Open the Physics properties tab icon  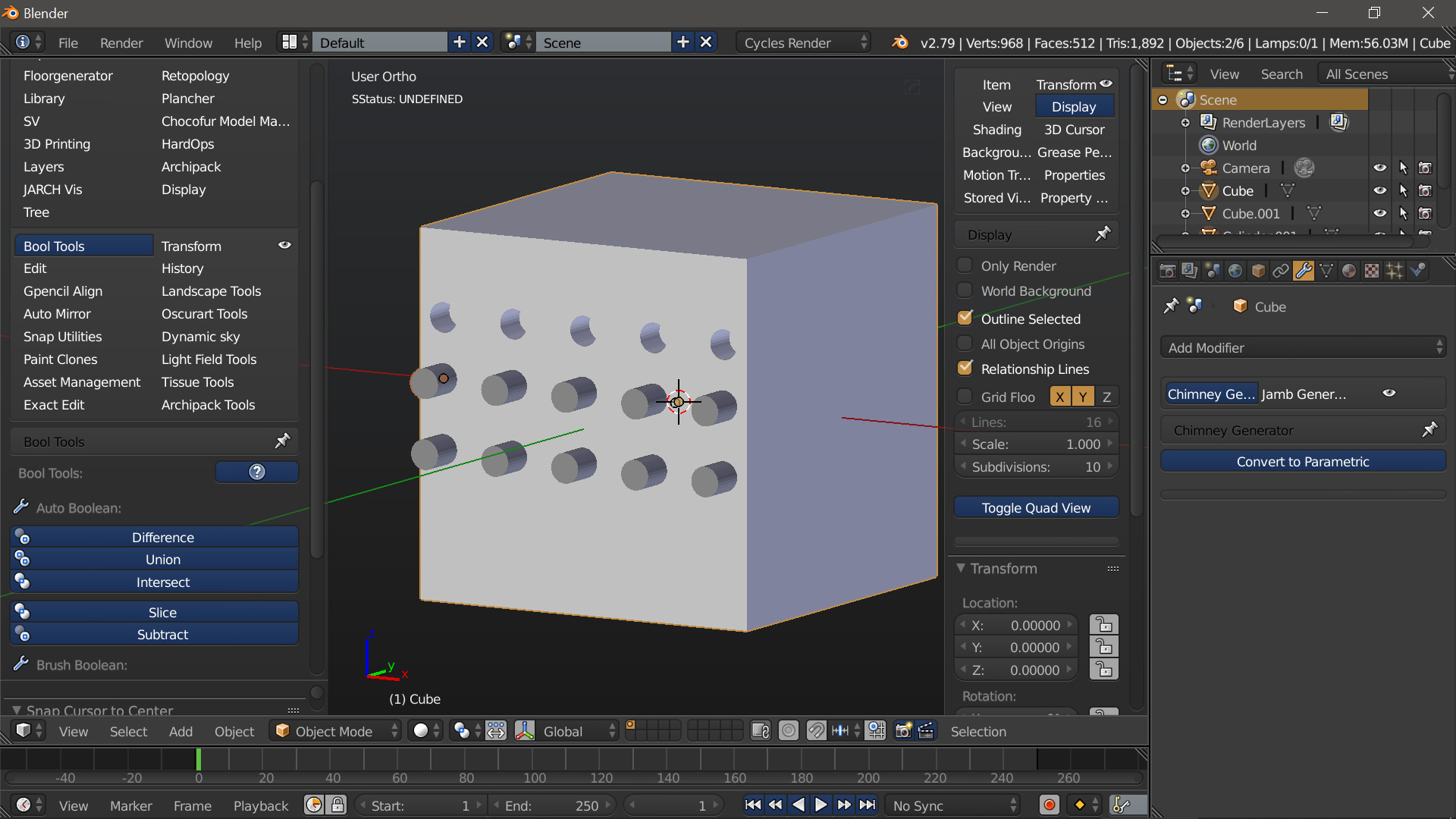point(1417,271)
